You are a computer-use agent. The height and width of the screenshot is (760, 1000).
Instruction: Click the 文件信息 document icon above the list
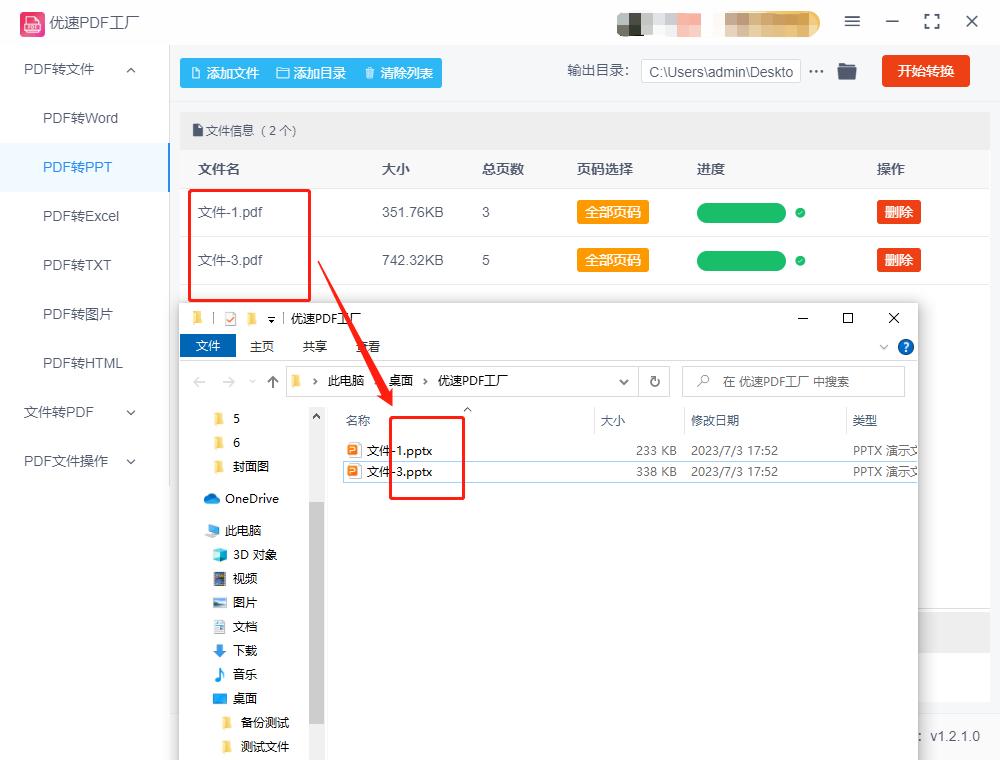point(198,130)
